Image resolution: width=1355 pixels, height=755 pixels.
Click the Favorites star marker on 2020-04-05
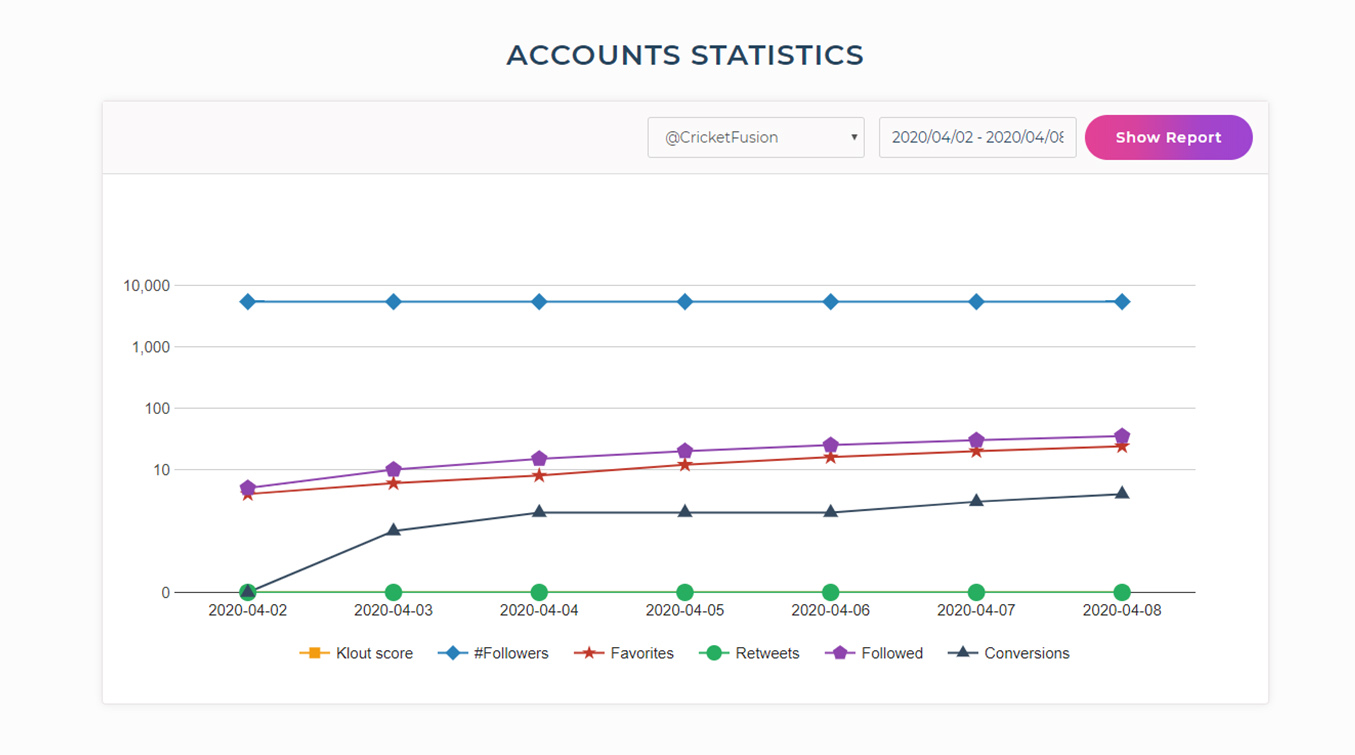pos(685,465)
